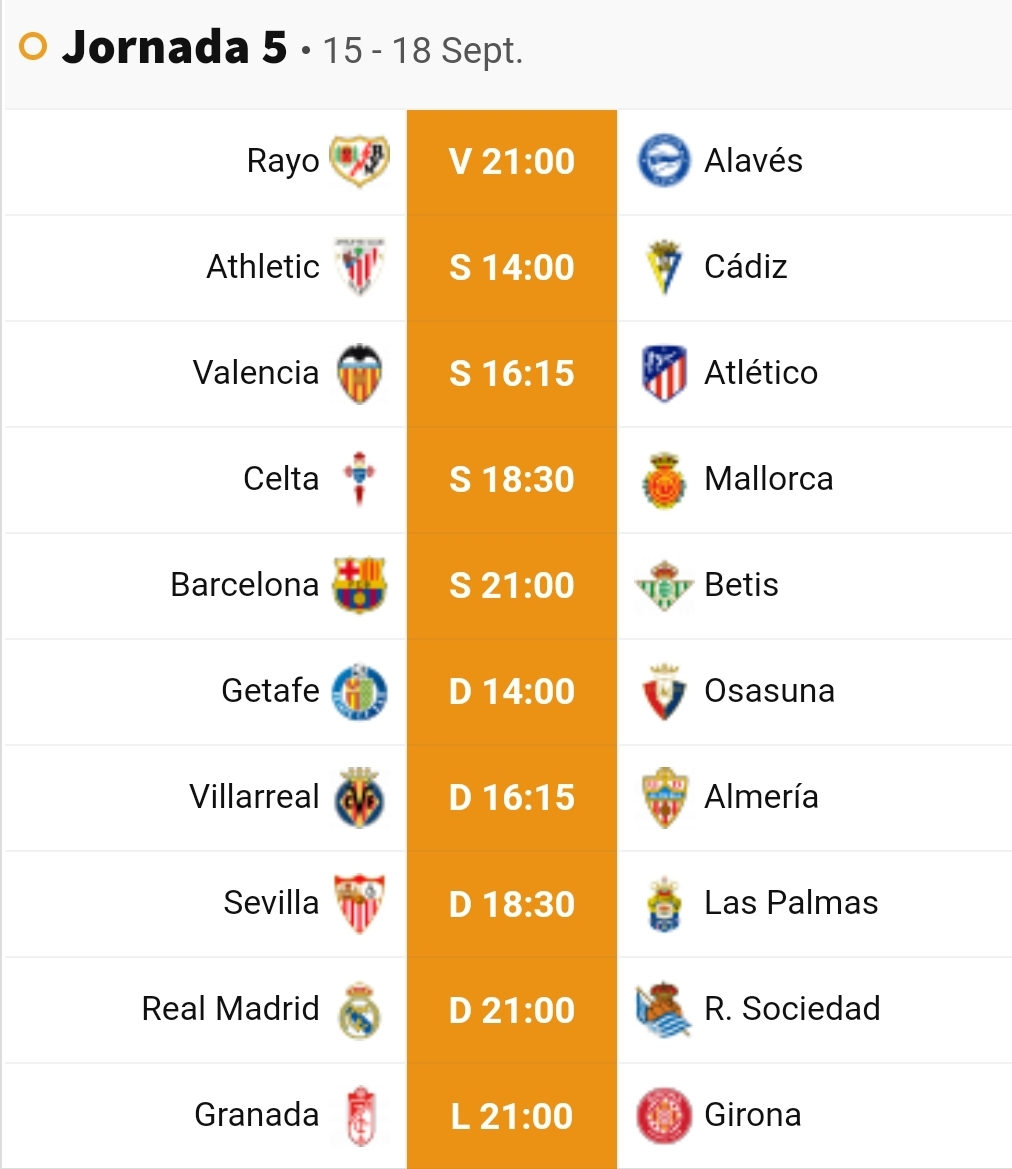This screenshot has height=1169, width=1012.
Task: Select the D 18:30 Sevilla match time
Action: click(x=512, y=904)
